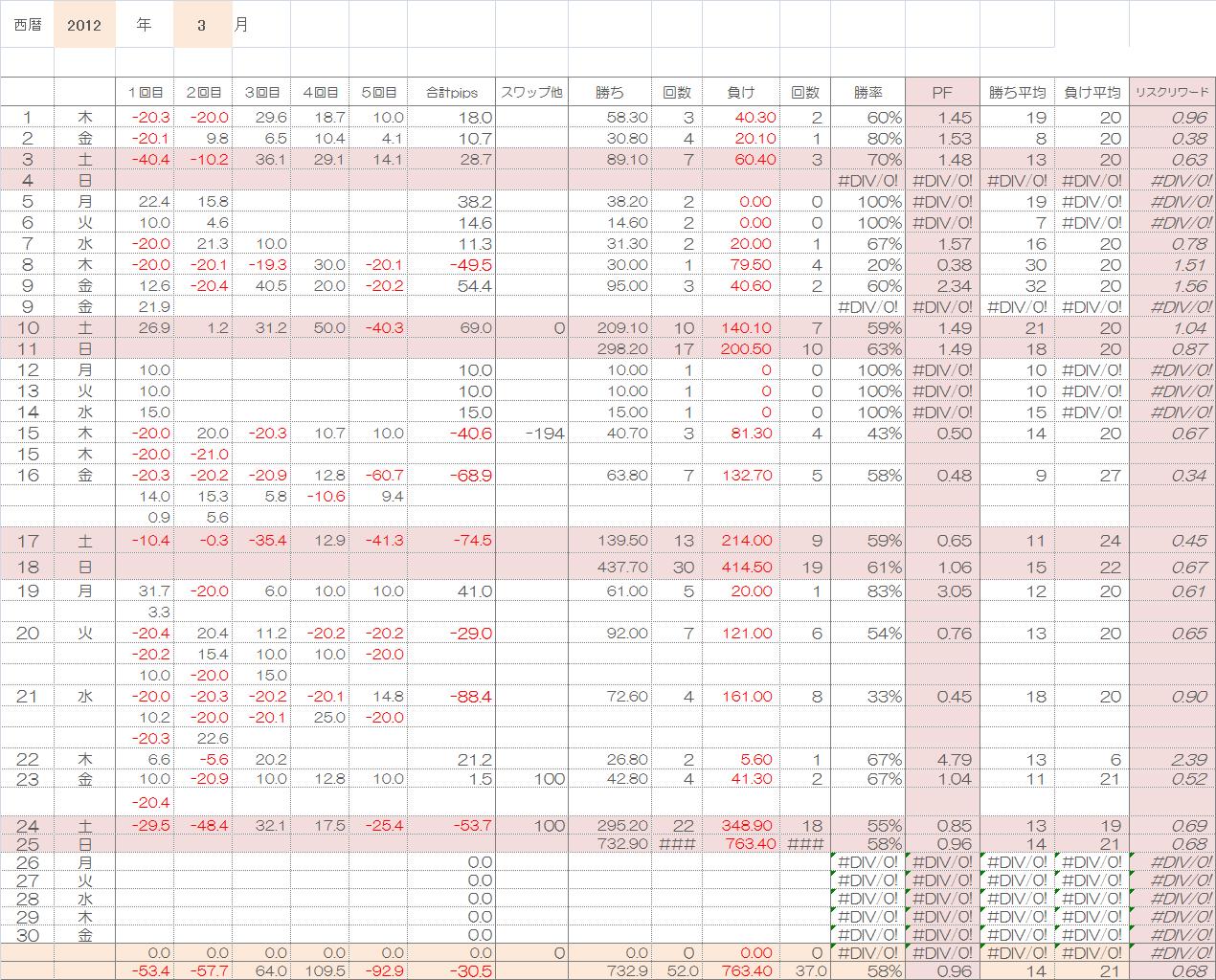Click the -49.5 total pips cell
The image size is (1216, 980).
(451, 264)
